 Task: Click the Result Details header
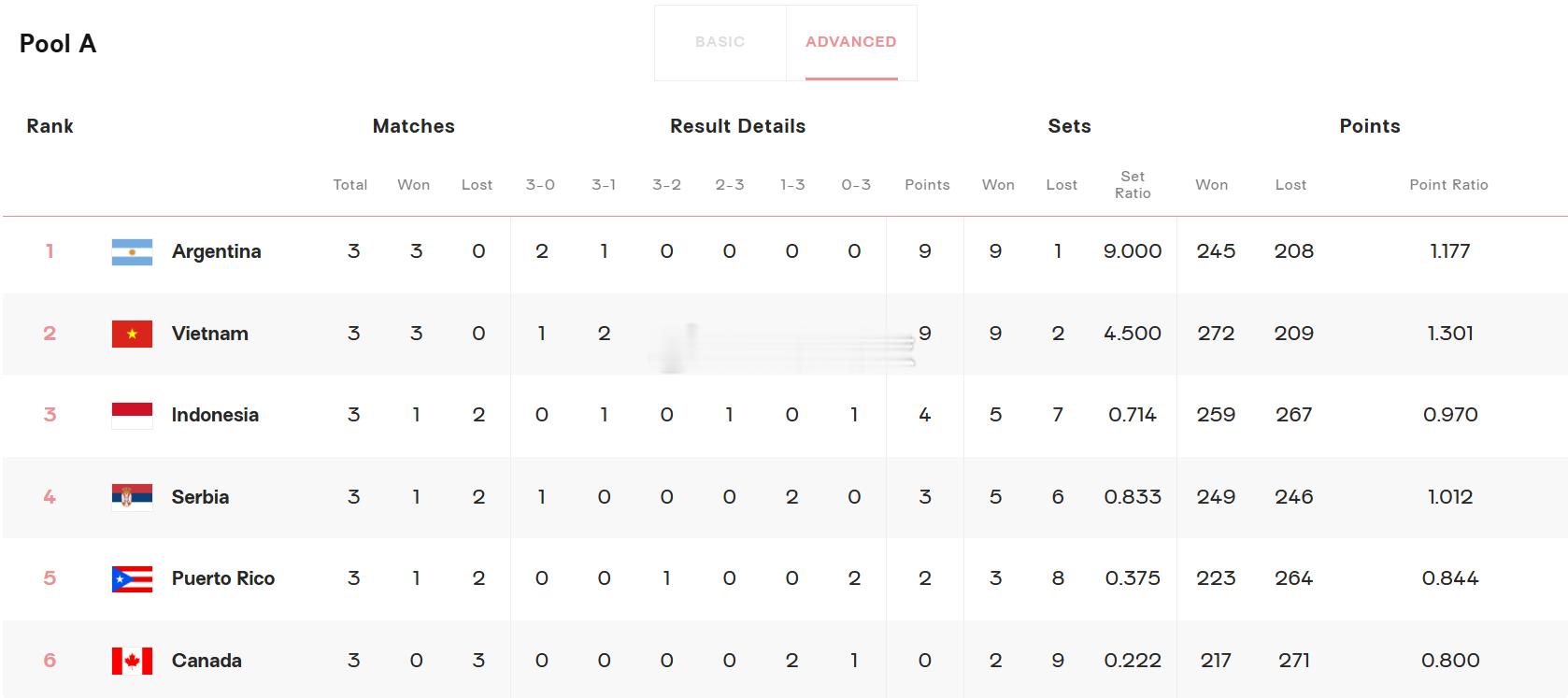[737, 126]
